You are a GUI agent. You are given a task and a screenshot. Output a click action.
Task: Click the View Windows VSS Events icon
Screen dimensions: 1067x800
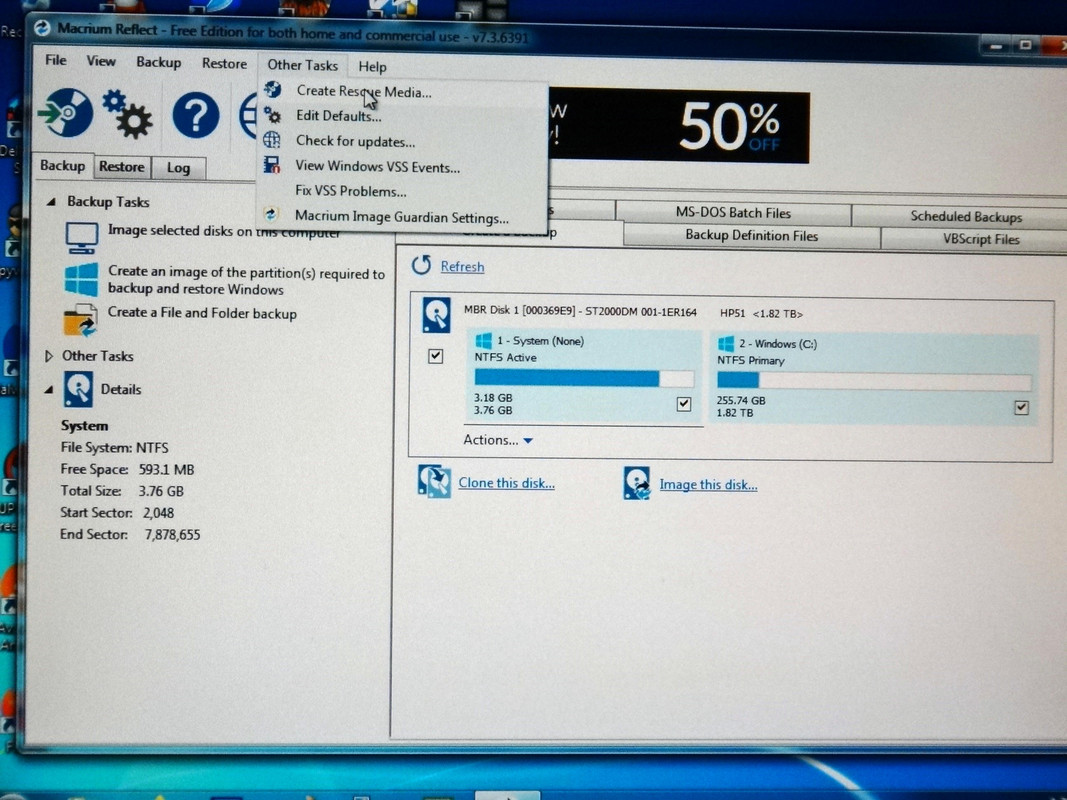click(272, 165)
